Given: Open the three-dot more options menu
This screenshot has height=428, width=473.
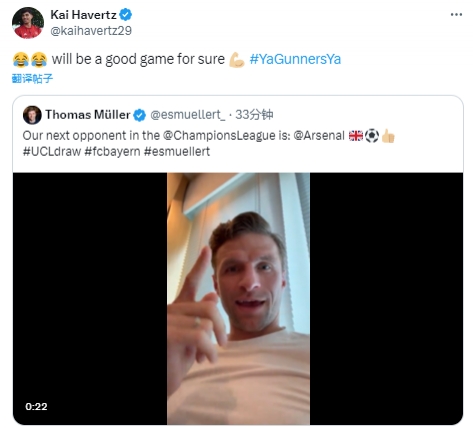Looking at the screenshot, I should click(456, 15).
